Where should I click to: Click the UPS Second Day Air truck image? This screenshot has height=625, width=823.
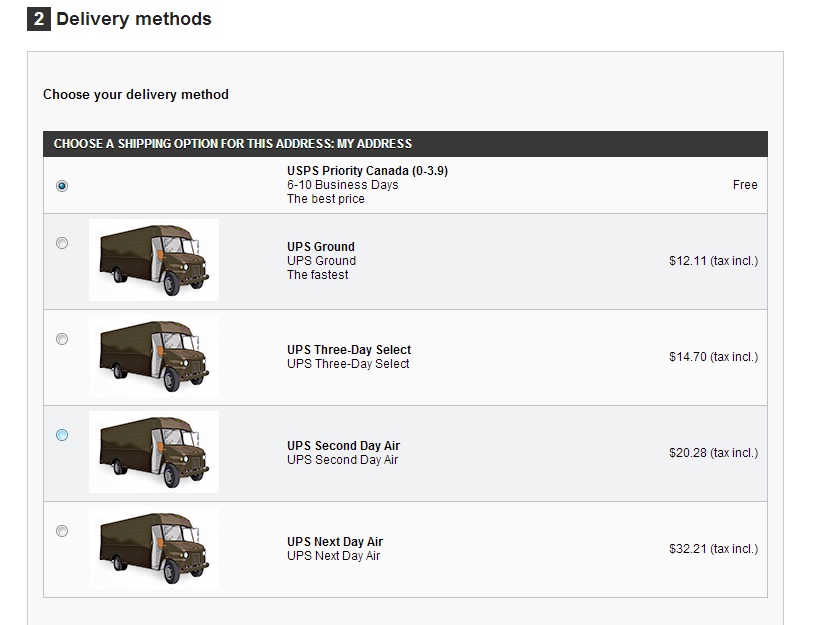pyautogui.click(x=153, y=452)
